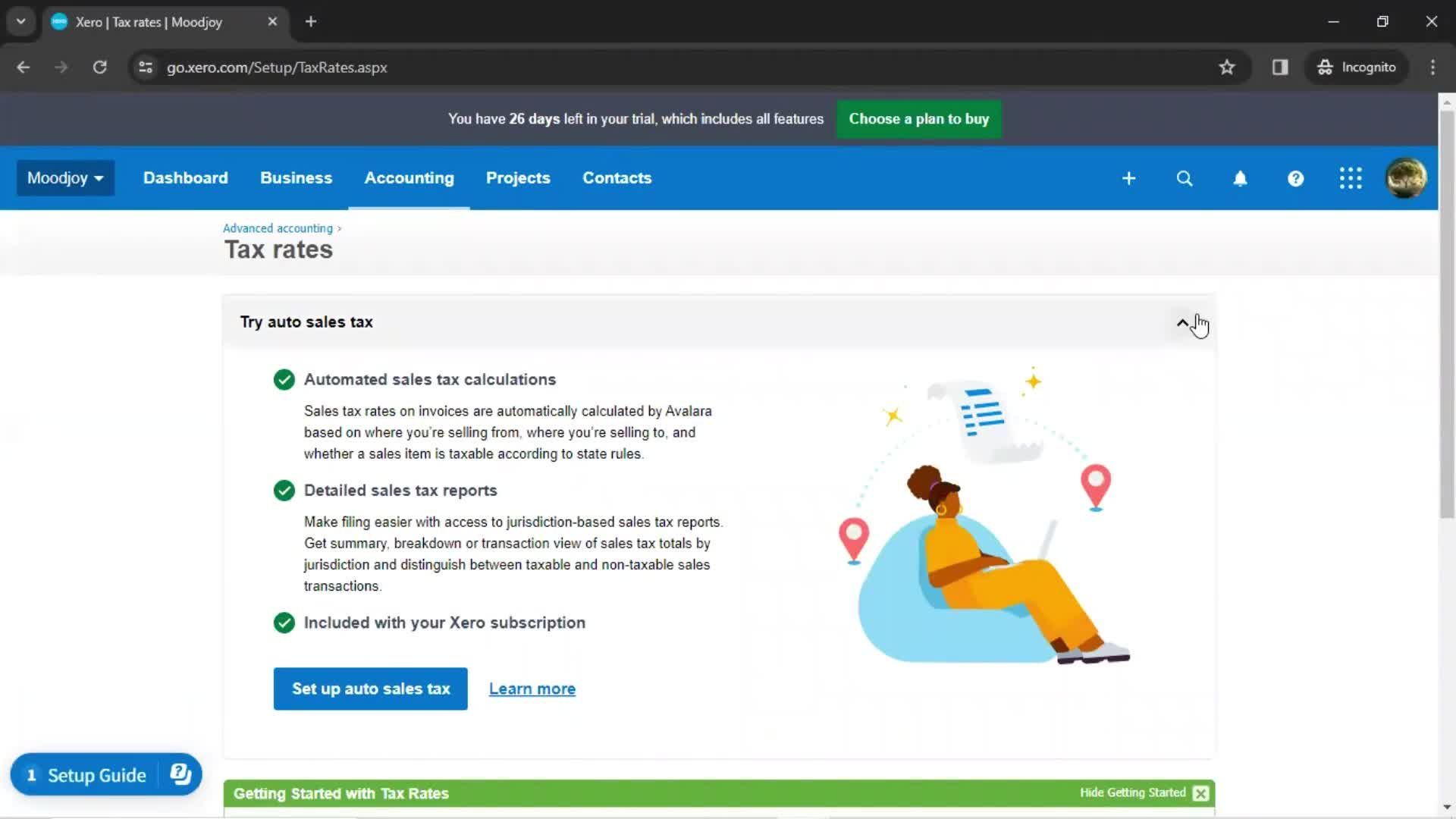Open Chrome three-dot menu

click(1432, 67)
